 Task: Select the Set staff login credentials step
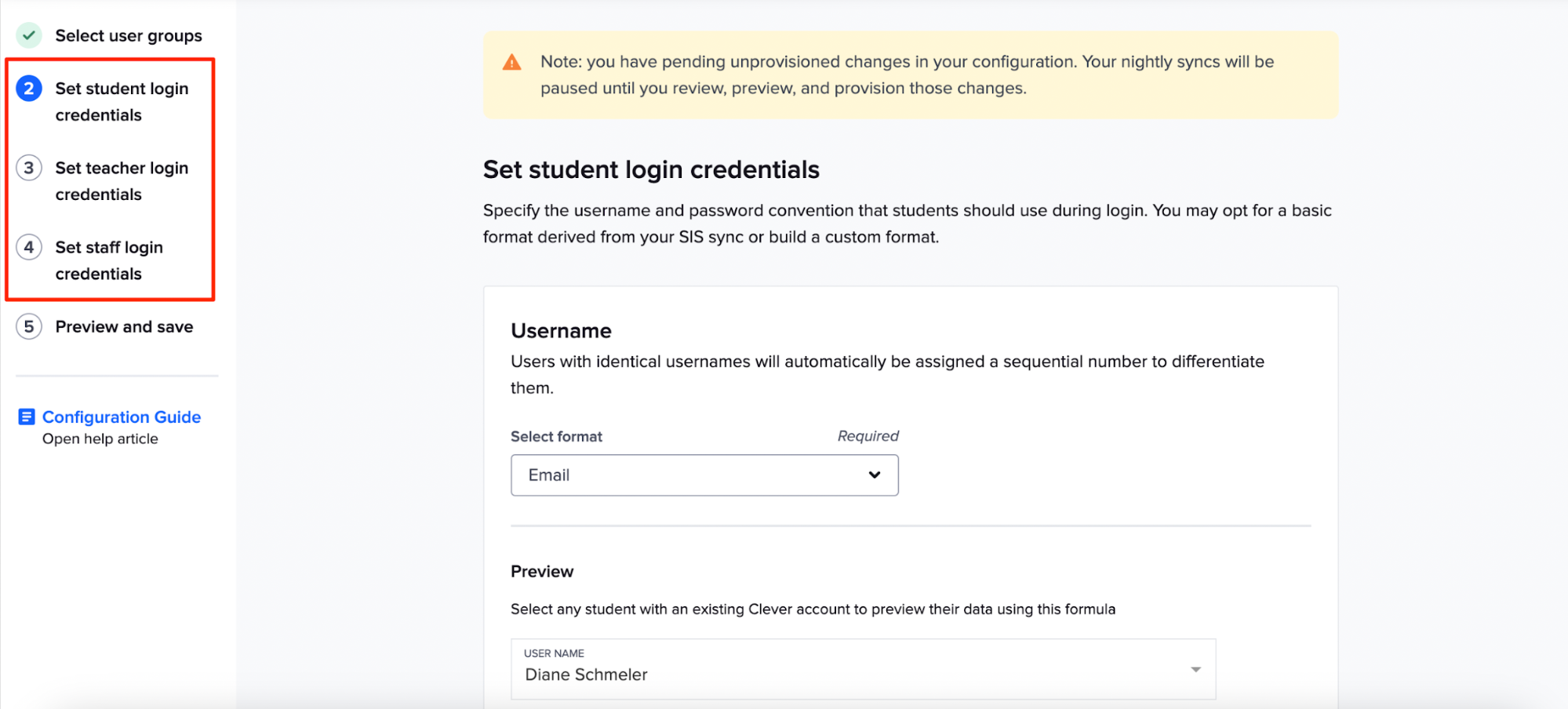click(x=109, y=260)
